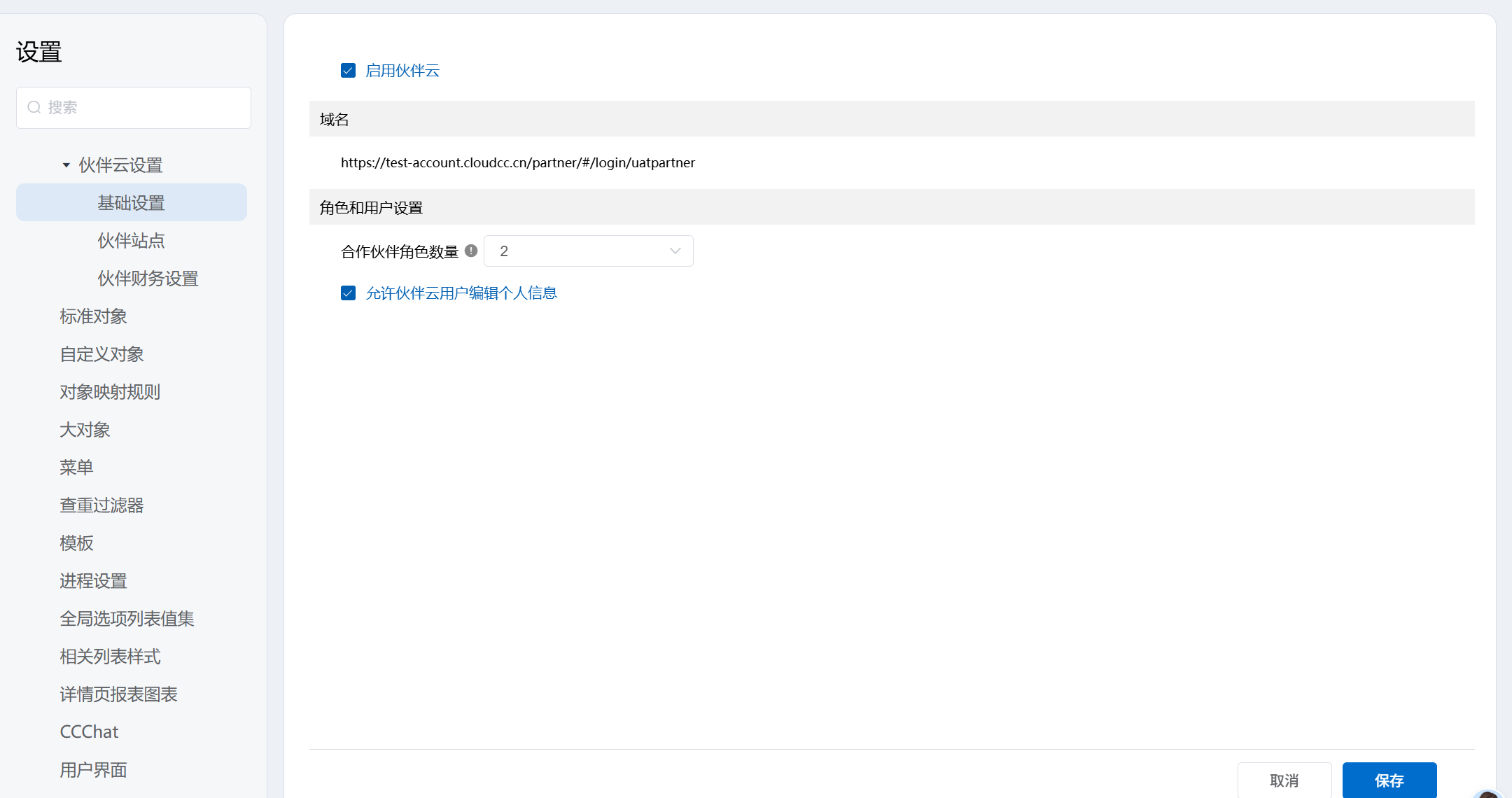The width and height of the screenshot is (1512, 798).
Task: Click the info icon beside 合作伙伴角色数量
Action: tap(471, 251)
